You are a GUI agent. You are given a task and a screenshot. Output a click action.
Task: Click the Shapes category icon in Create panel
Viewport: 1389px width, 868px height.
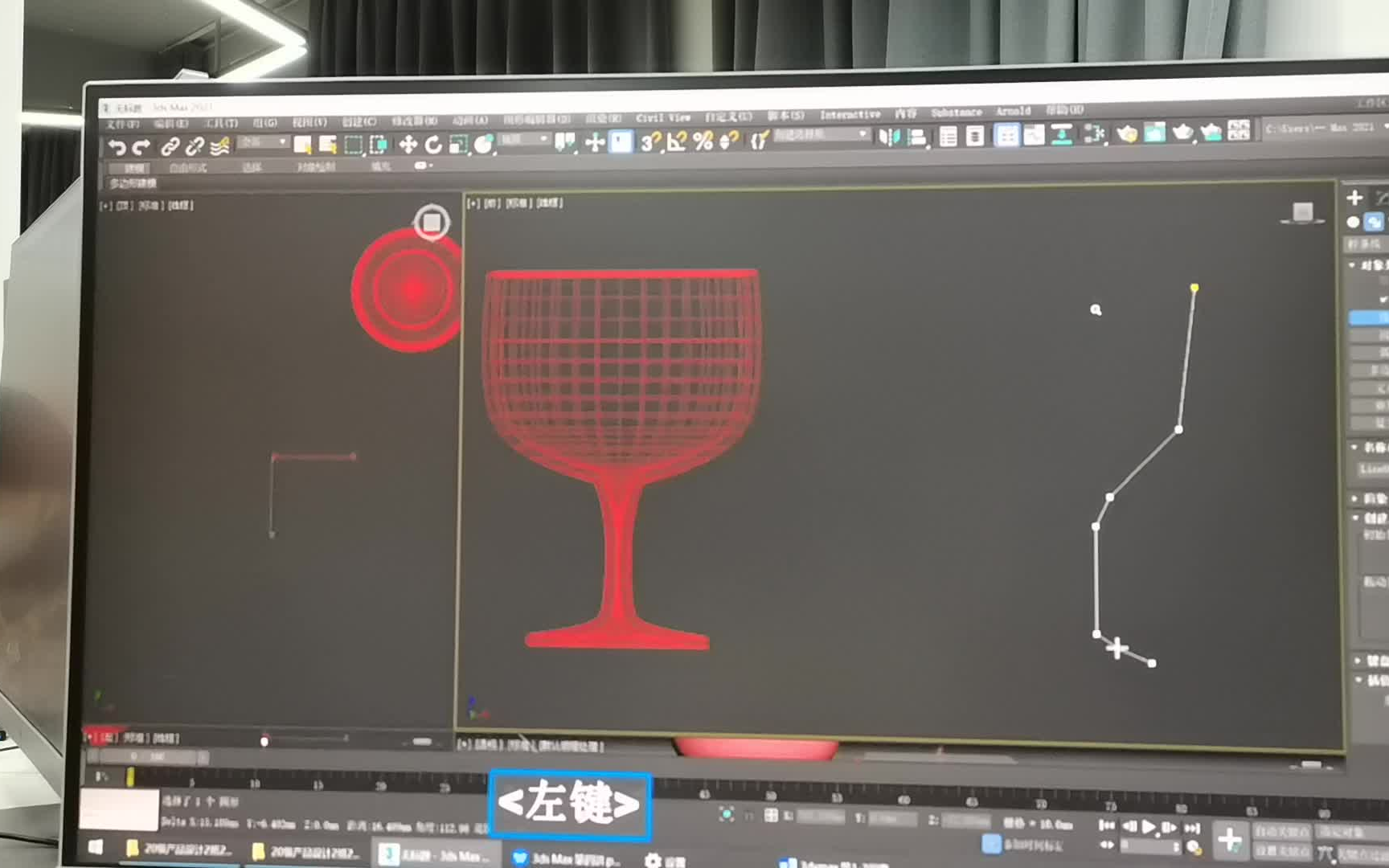(1375, 222)
